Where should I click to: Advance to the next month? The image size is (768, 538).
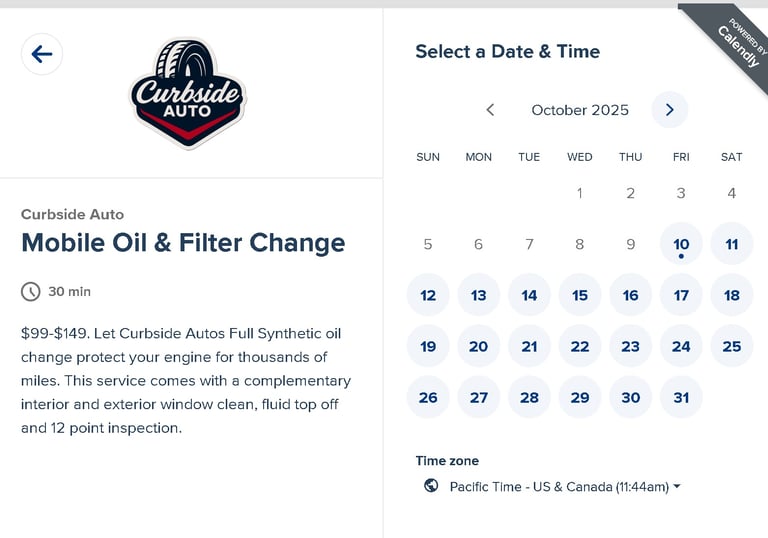coord(670,110)
